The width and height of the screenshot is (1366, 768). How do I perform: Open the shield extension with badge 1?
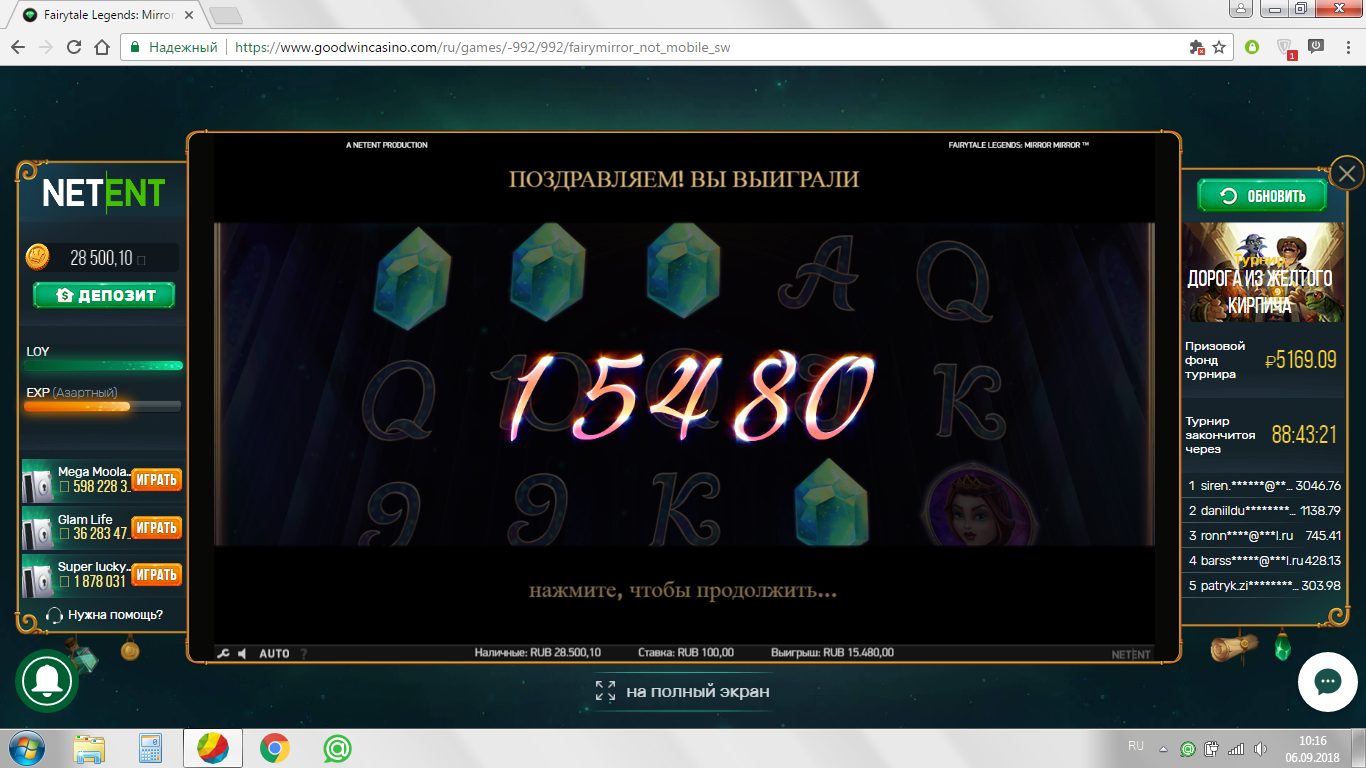1286,48
